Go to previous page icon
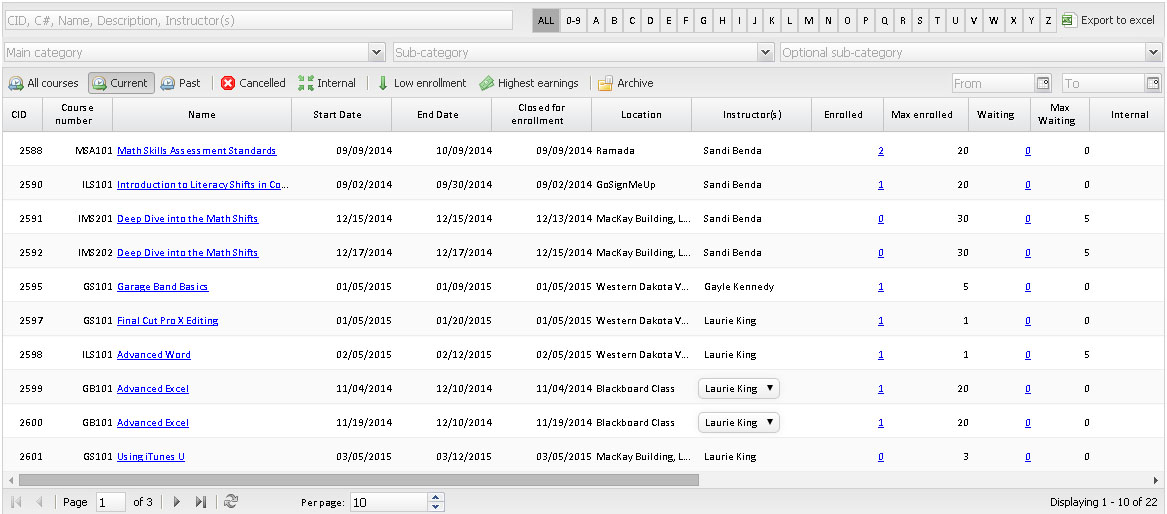This screenshot has width=1167, height=514. (x=39, y=502)
